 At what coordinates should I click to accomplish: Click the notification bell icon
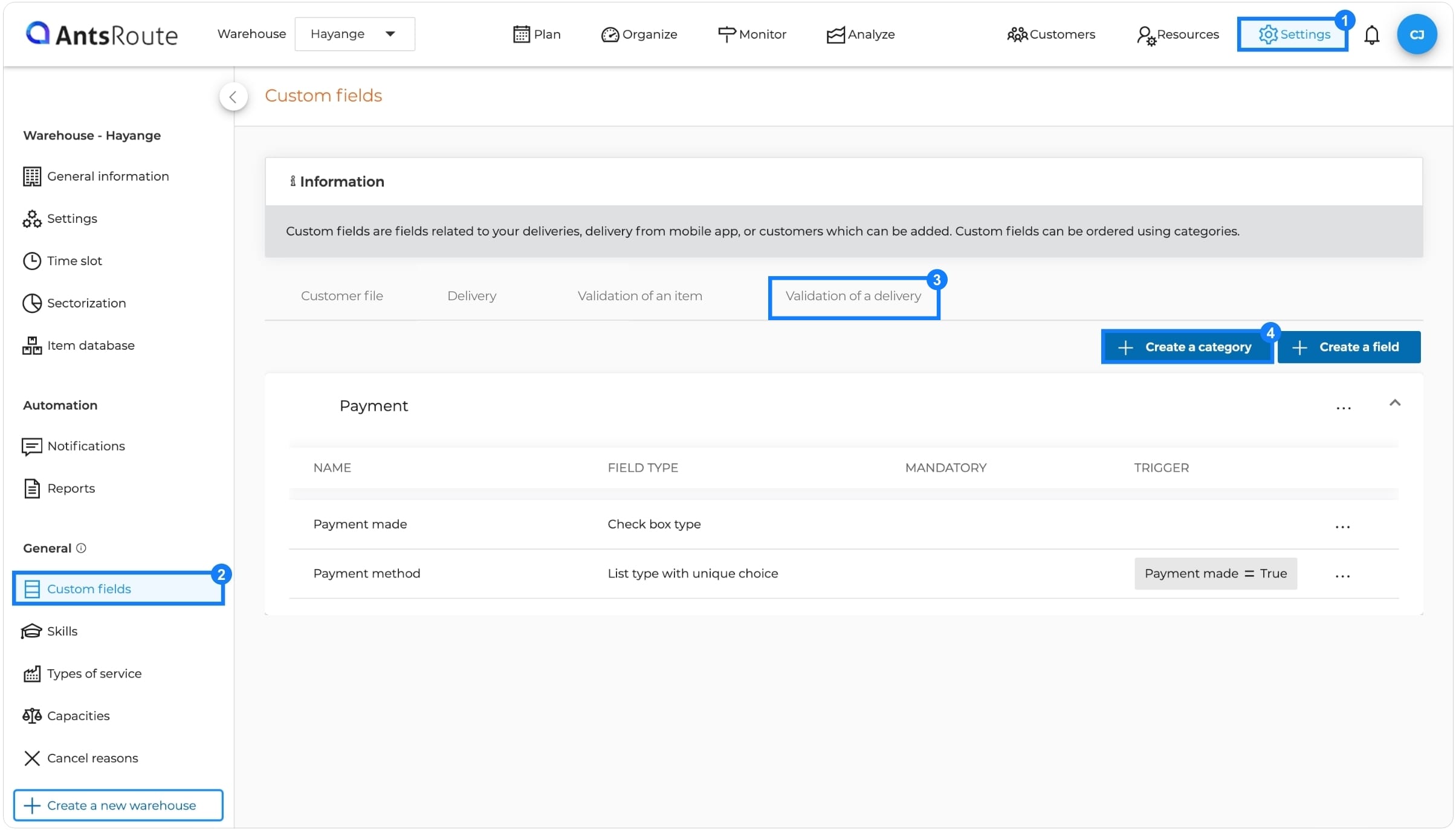pyautogui.click(x=1371, y=35)
